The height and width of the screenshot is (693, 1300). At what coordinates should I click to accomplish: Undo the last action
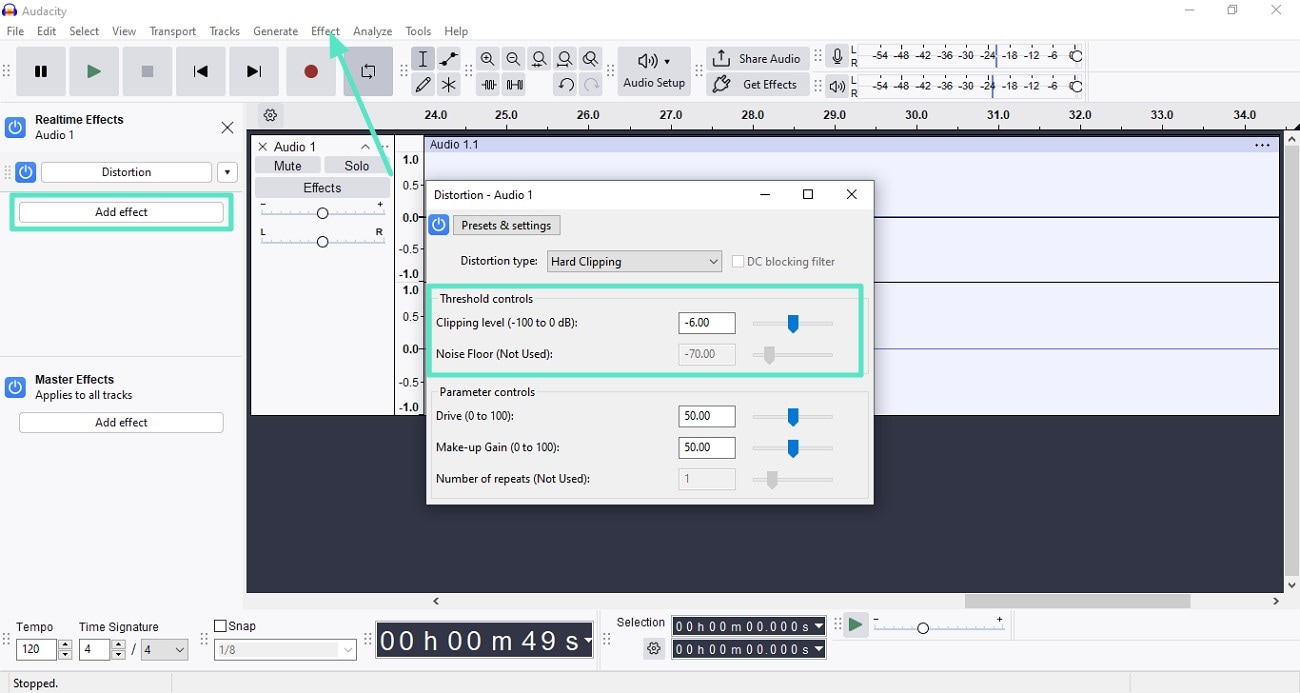pos(565,85)
